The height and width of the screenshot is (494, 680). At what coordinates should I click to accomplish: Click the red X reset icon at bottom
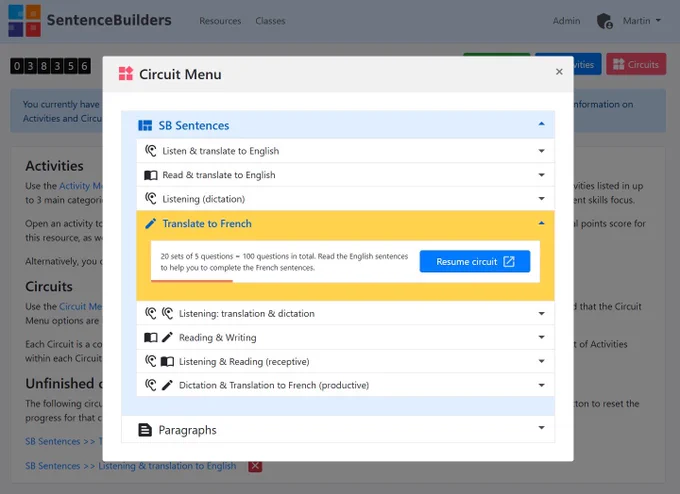point(255,466)
